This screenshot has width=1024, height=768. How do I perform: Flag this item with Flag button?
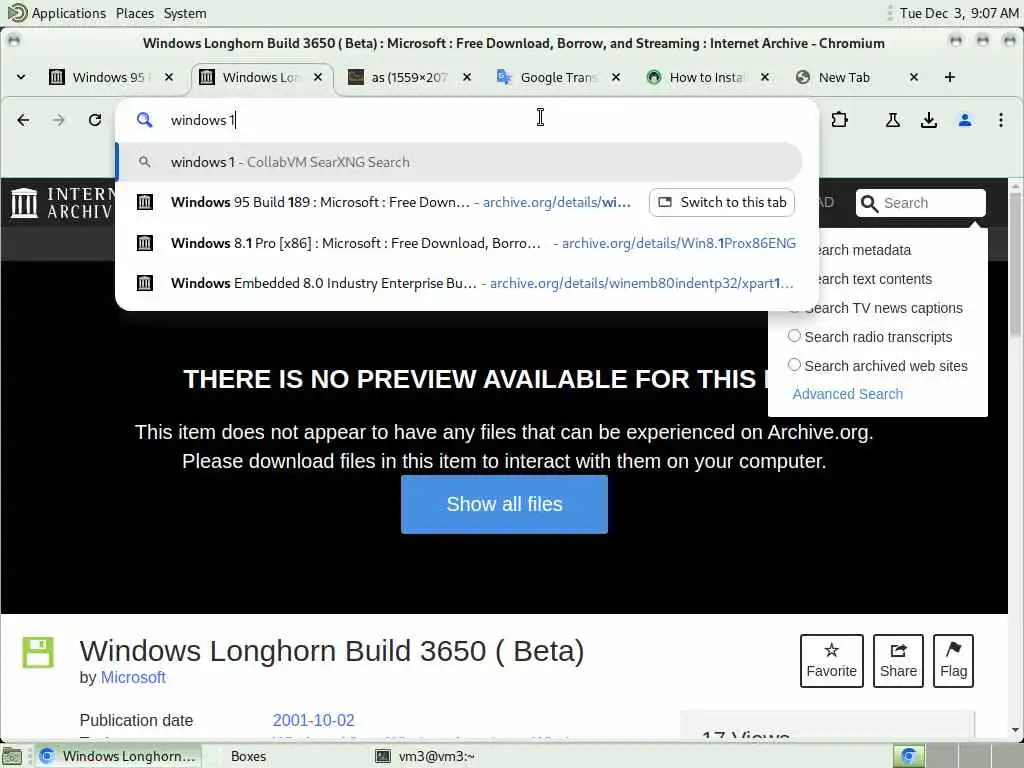(953, 661)
